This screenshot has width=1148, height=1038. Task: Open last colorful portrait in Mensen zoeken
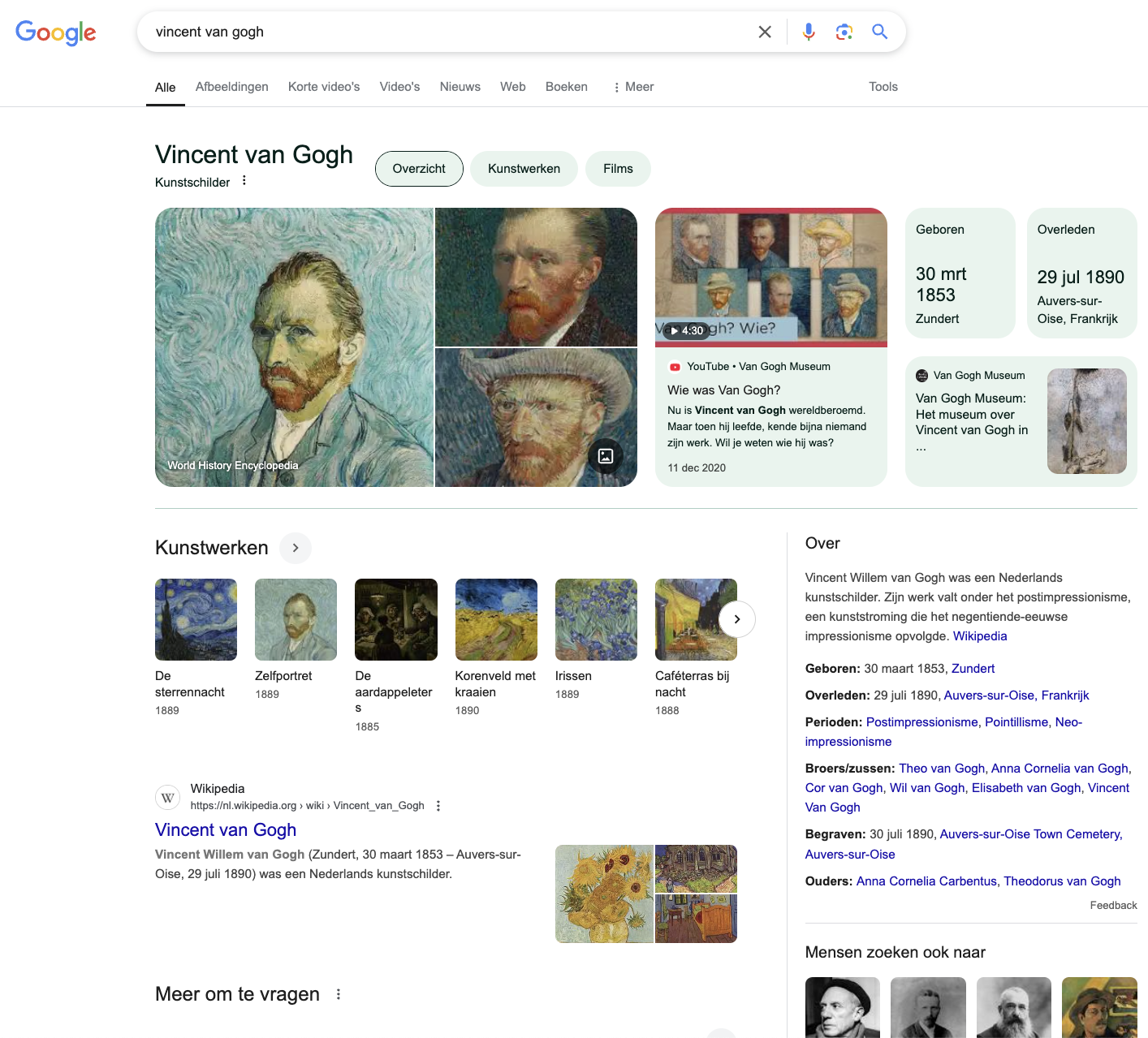tap(1099, 1007)
